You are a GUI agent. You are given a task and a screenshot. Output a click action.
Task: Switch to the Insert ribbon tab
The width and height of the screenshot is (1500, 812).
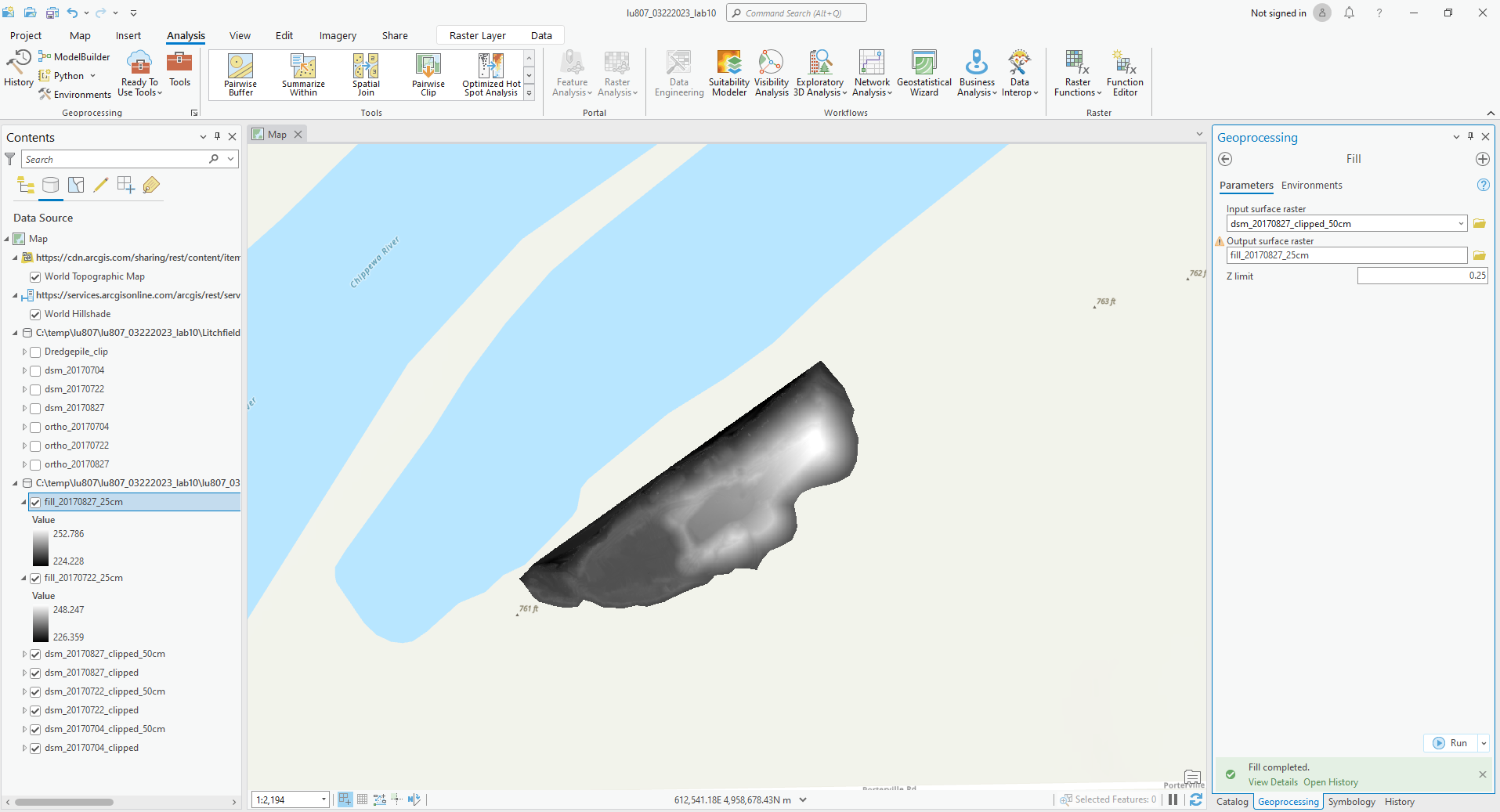click(x=128, y=35)
